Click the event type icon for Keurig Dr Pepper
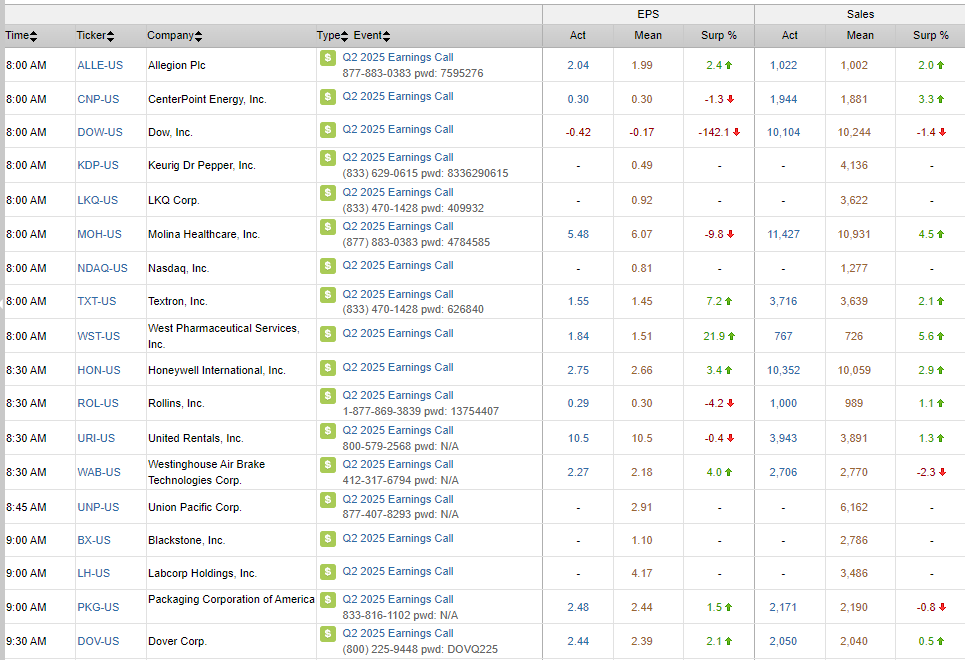Screen dimensions: 965x660 327,158
